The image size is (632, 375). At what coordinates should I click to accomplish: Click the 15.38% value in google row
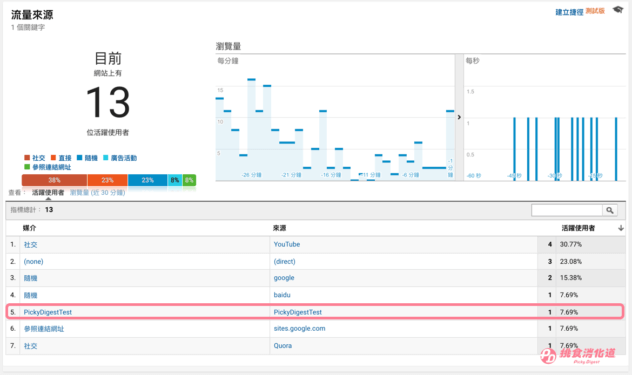[570, 278]
